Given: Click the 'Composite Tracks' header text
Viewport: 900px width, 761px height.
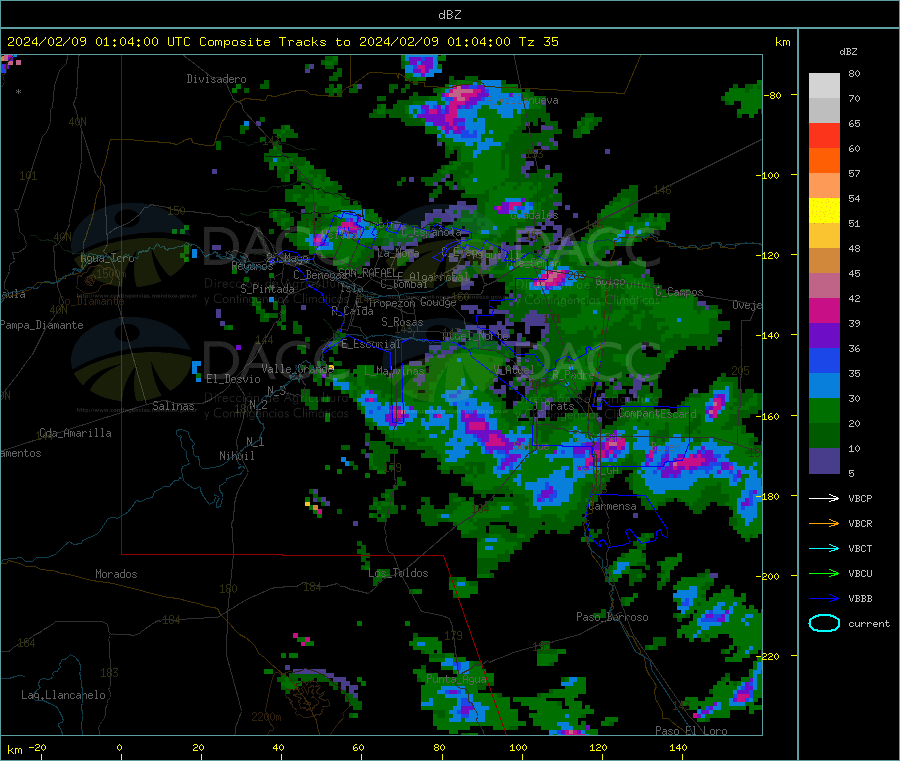Looking at the screenshot, I should pyautogui.click(x=262, y=42).
